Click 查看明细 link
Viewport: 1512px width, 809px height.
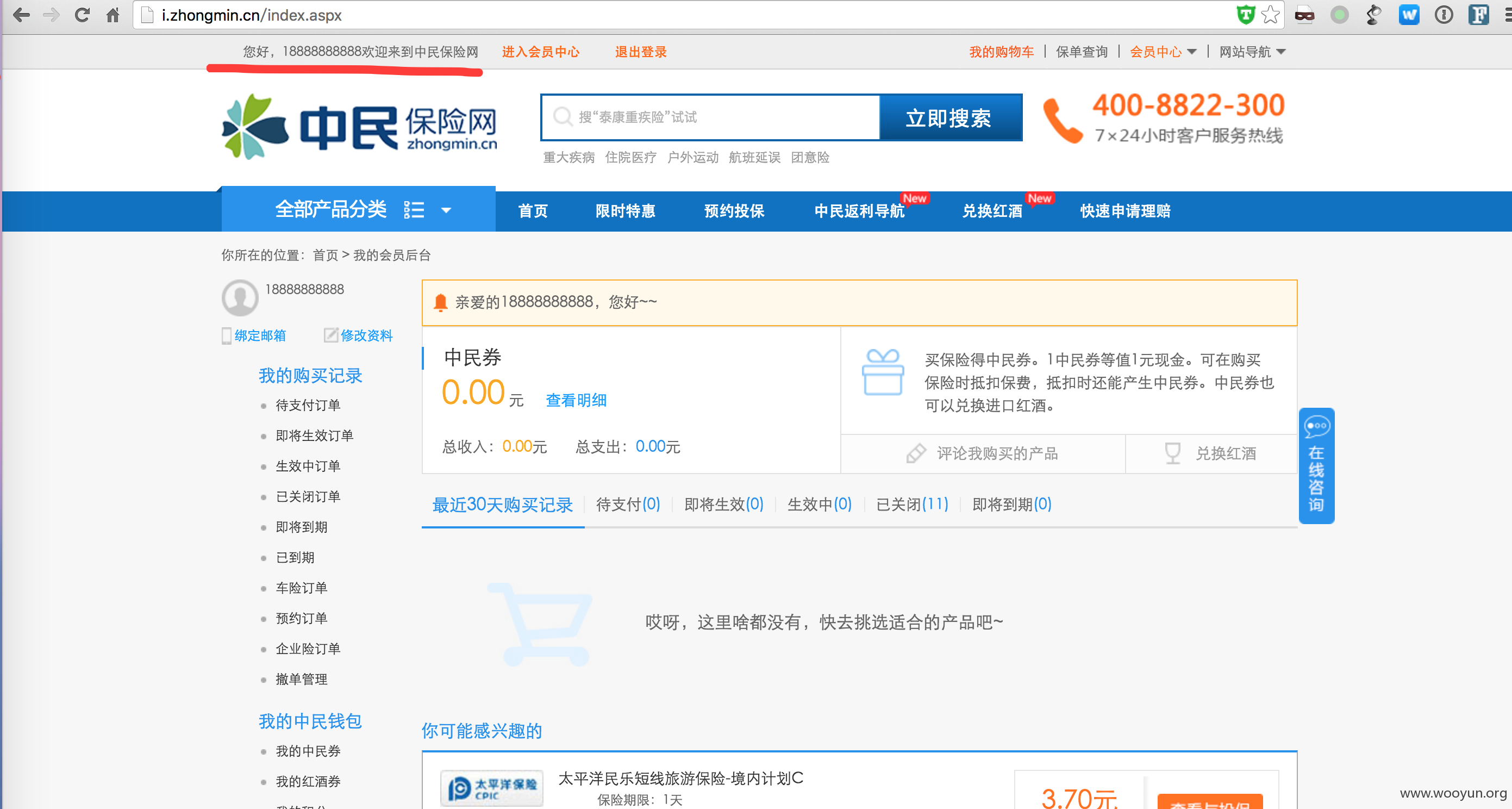pyautogui.click(x=576, y=400)
